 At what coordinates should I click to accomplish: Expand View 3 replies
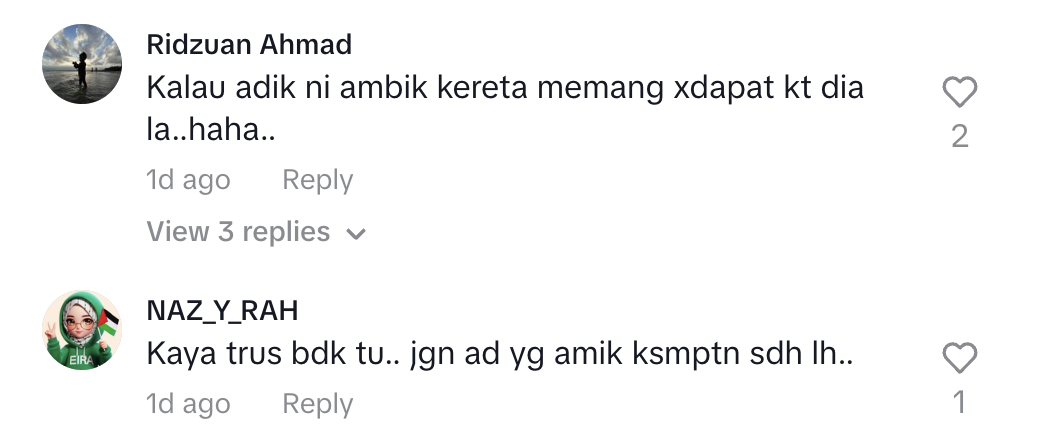[256, 232]
